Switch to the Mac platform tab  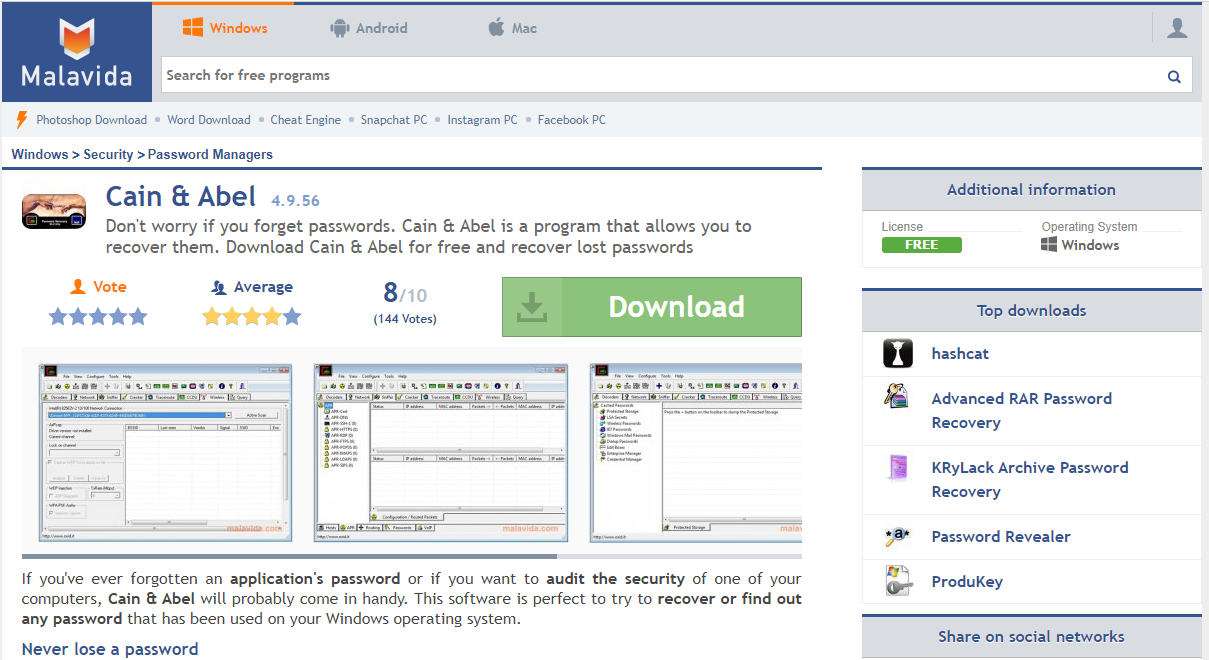tap(512, 28)
